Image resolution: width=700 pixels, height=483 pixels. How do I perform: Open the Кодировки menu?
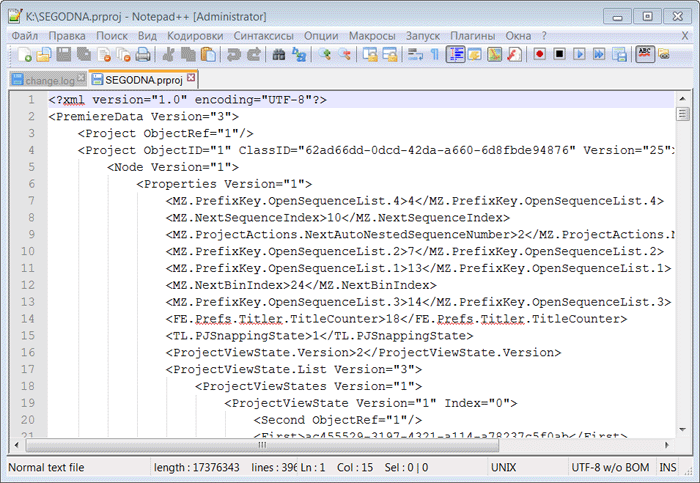pos(195,36)
